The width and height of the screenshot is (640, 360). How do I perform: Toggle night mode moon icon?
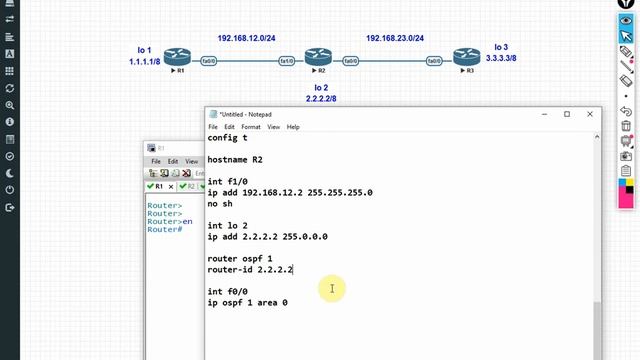click(x=10, y=173)
